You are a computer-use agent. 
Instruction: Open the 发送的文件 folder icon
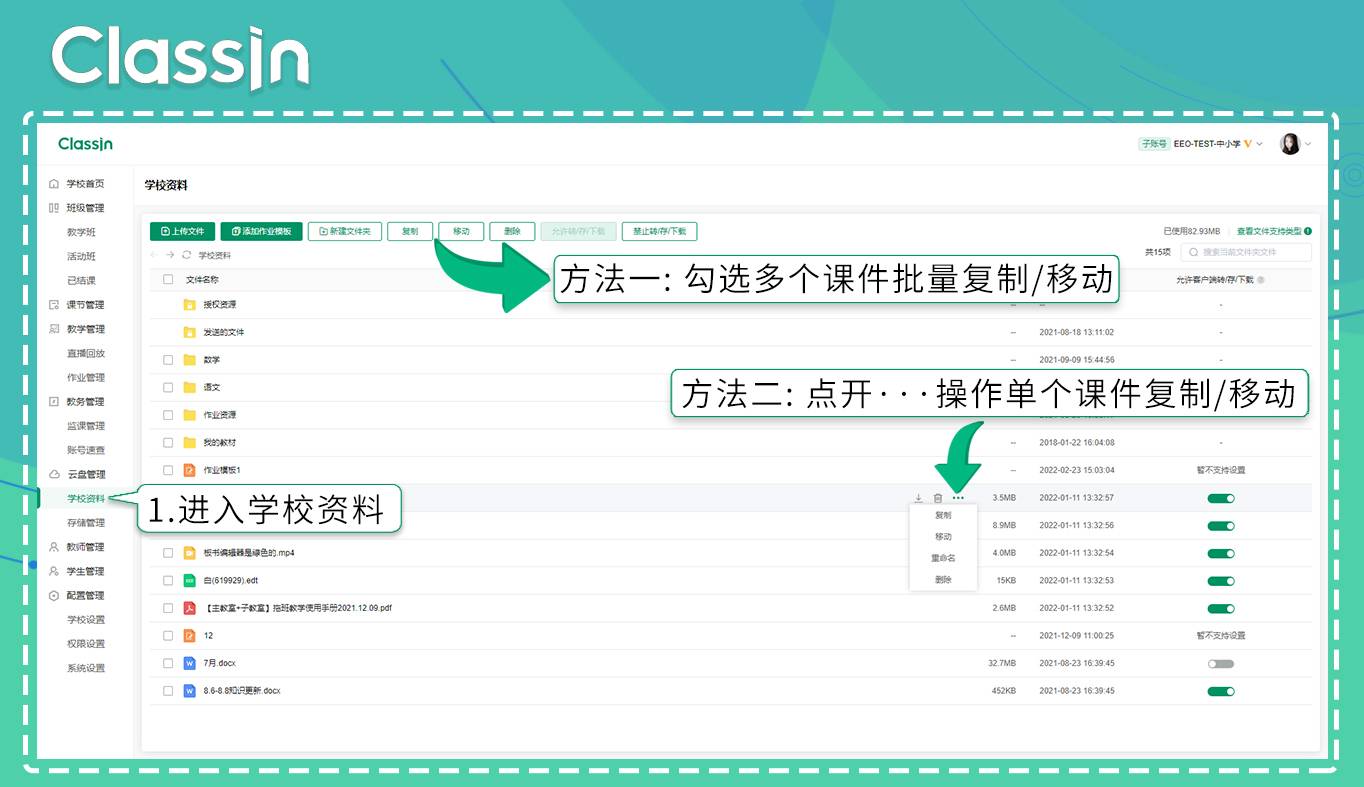pos(189,332)
